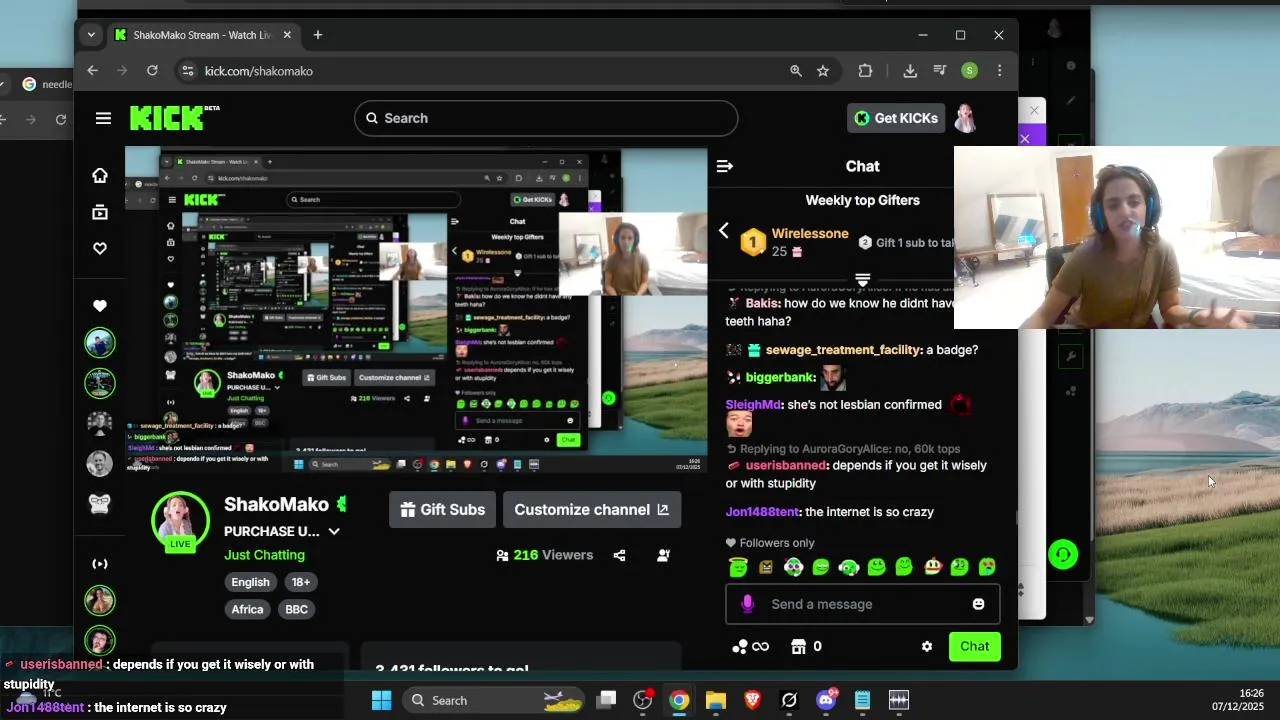The height and width of the screenshot is (720, 1280).
Task: Click the verified badge beside ShakoMako
Action: click(x=342, y=504)
